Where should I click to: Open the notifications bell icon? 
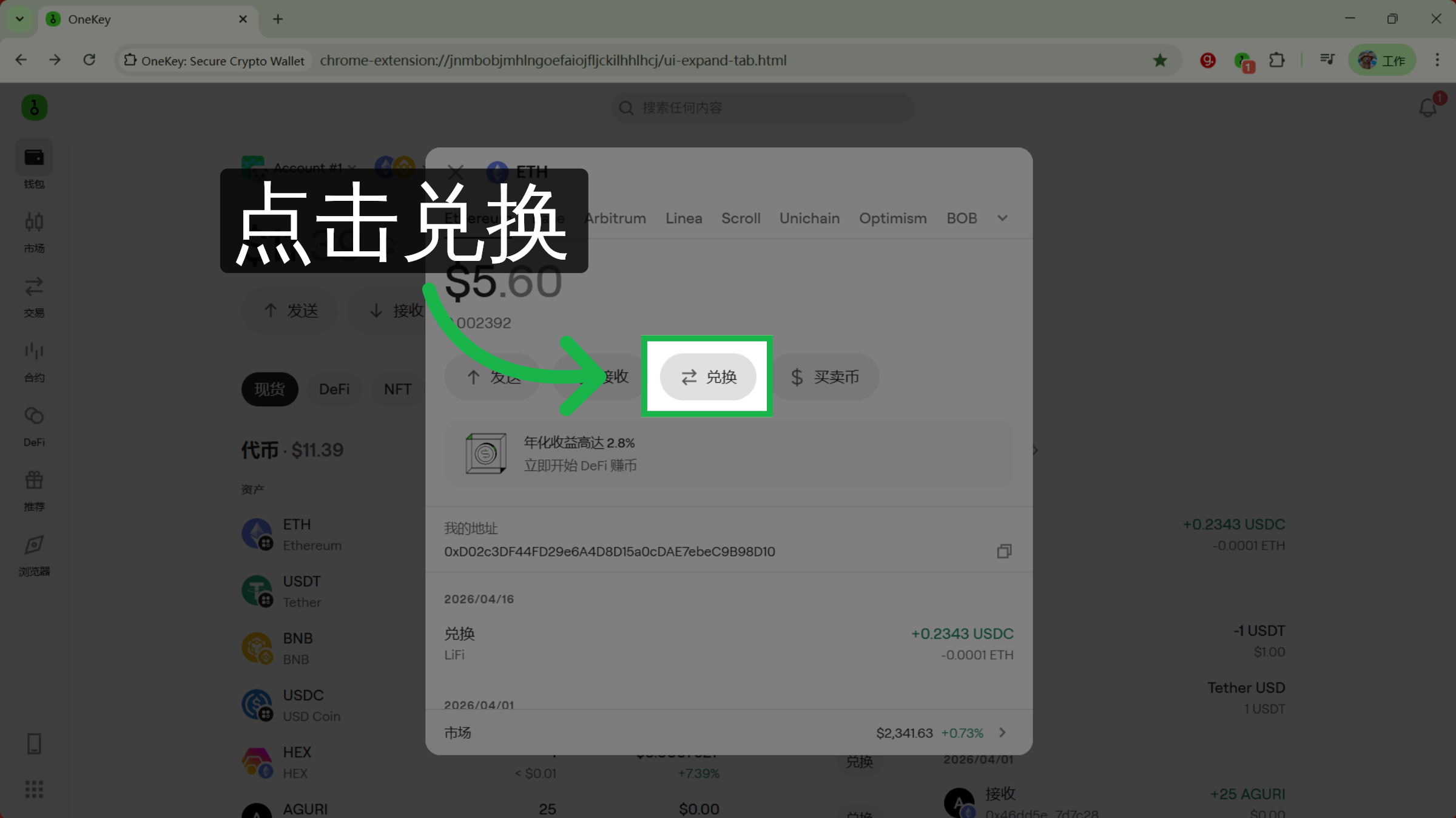click(x=1428, y=108)
